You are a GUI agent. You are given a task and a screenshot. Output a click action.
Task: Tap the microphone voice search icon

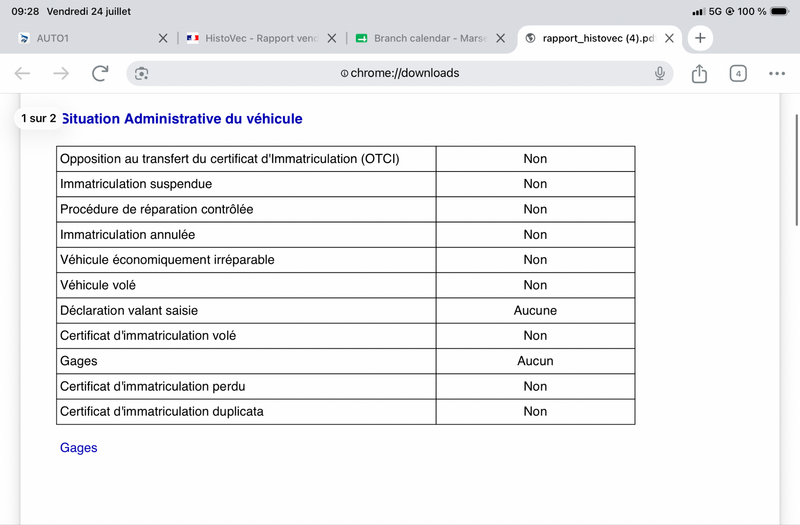click(660, 73)
